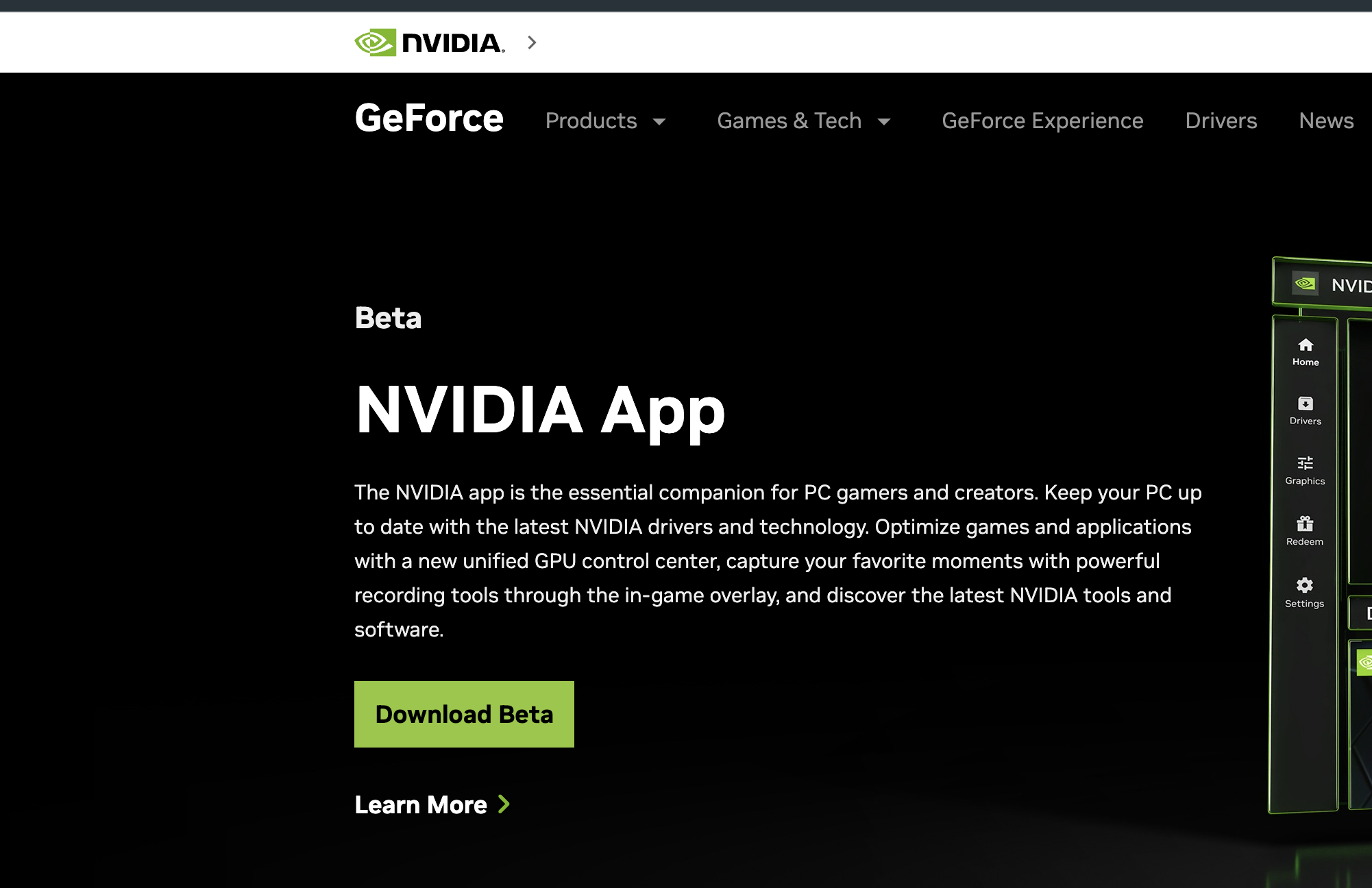Image resolution: width=1372 pixels, height=888 pixels.
Task: Open the Games & Tech dropdown menu
Action: [804, 121]
